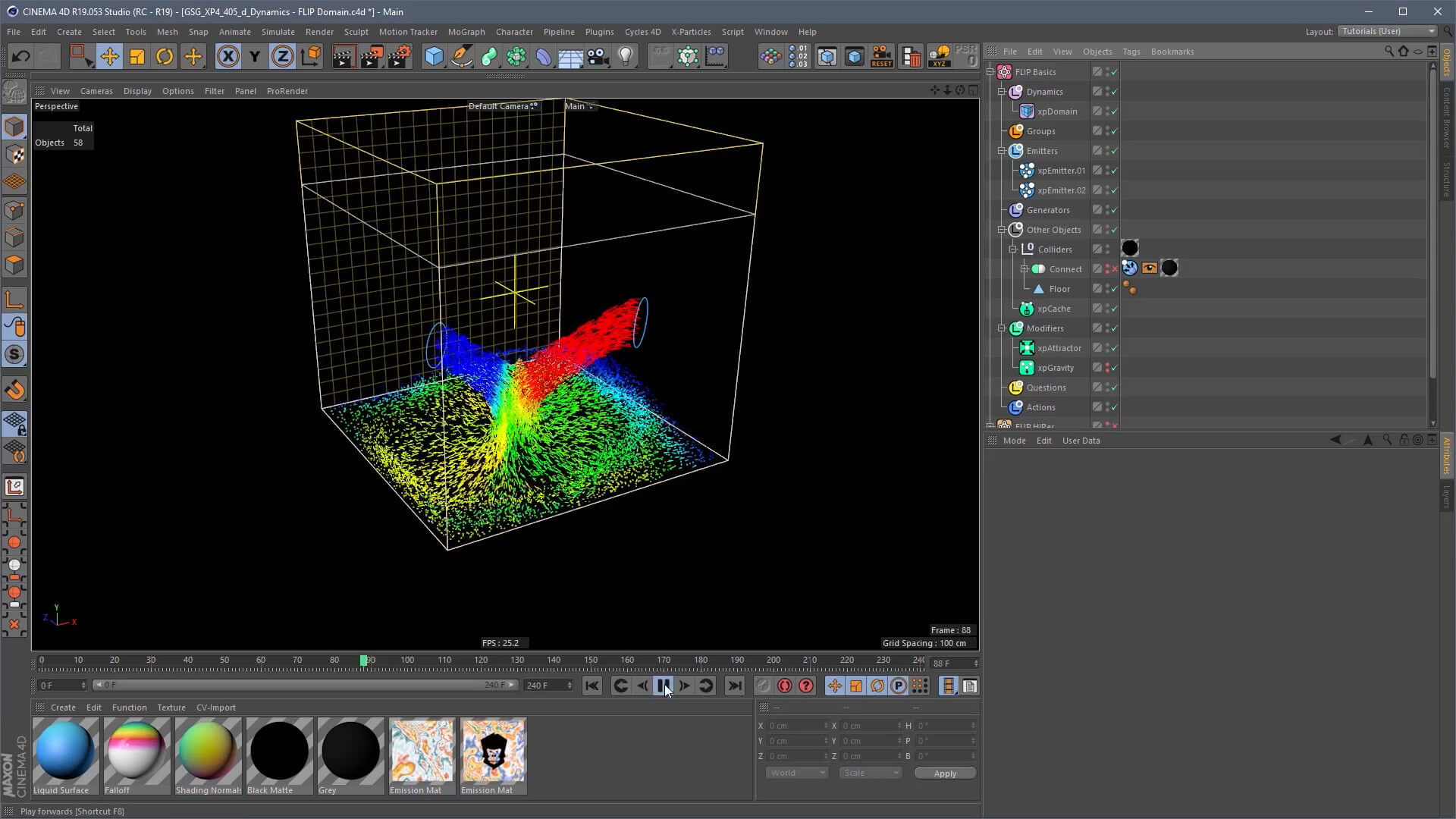1456x819 pixels.
Task: Click the Render to Picture Viewer icon
Action: tap(371, 57)
